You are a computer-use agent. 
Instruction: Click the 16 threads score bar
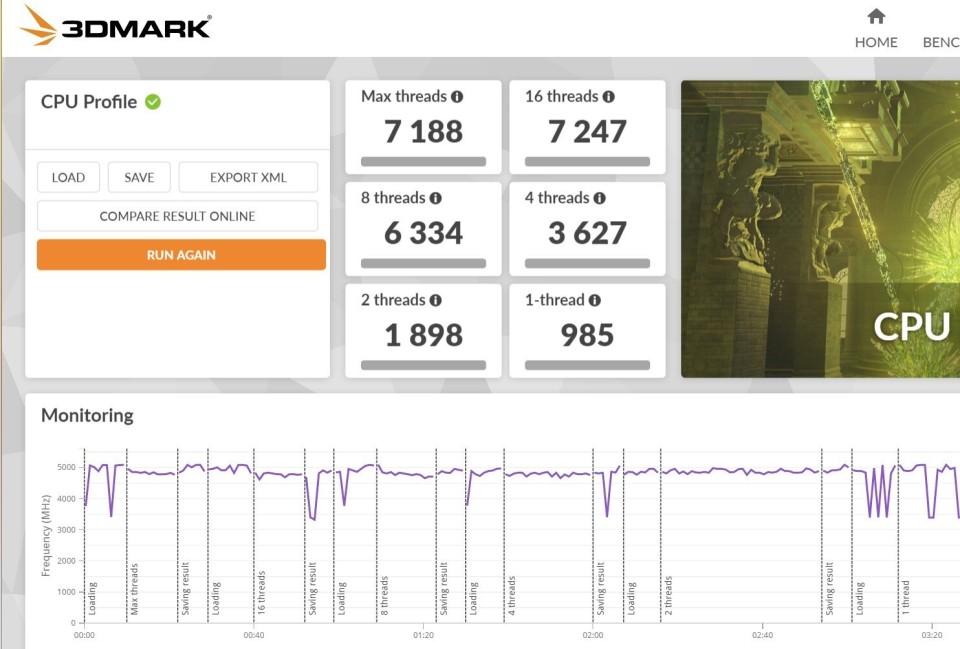tap(587, 162)
